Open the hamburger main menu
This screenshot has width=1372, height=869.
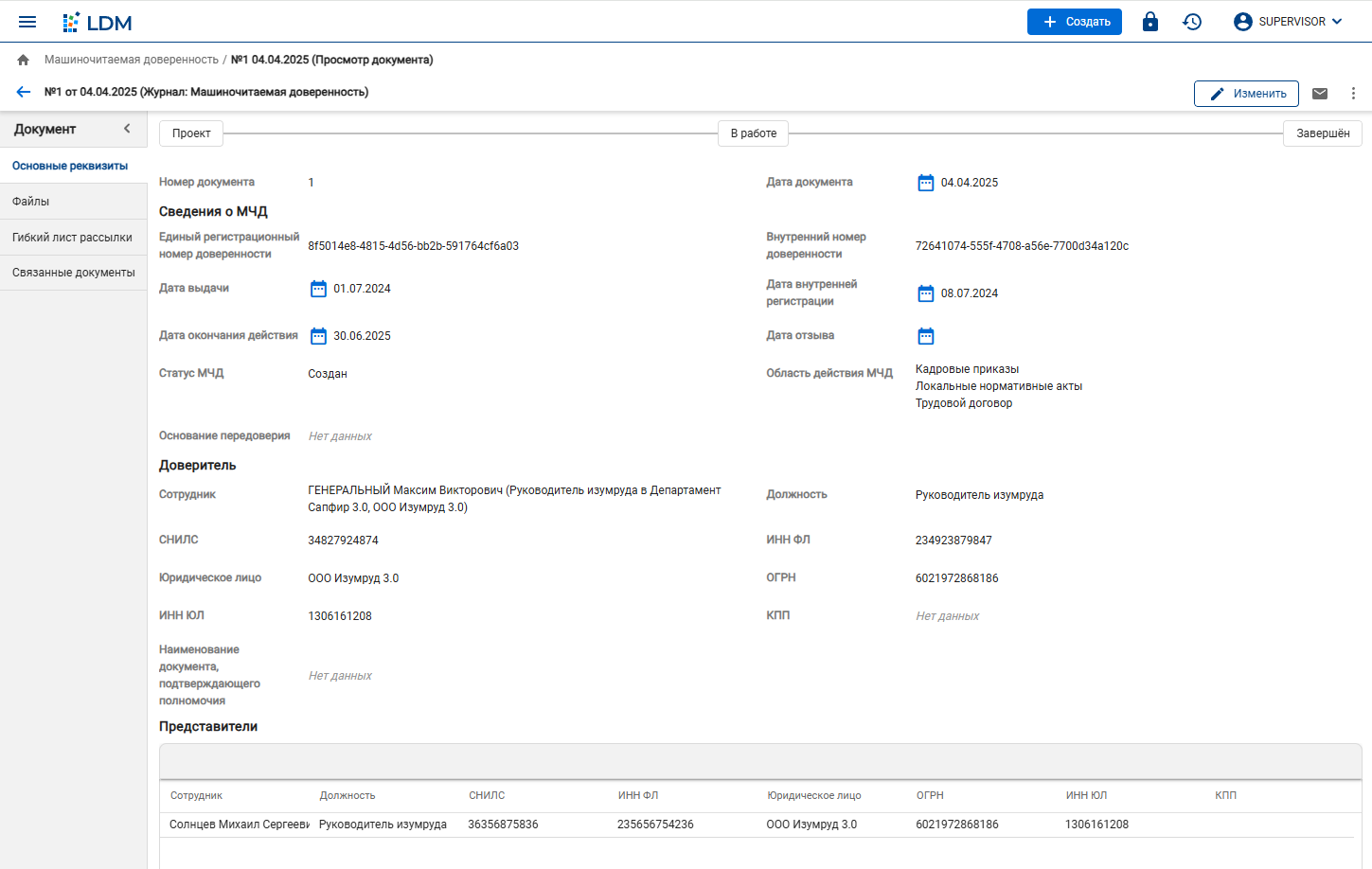[27, 22]
